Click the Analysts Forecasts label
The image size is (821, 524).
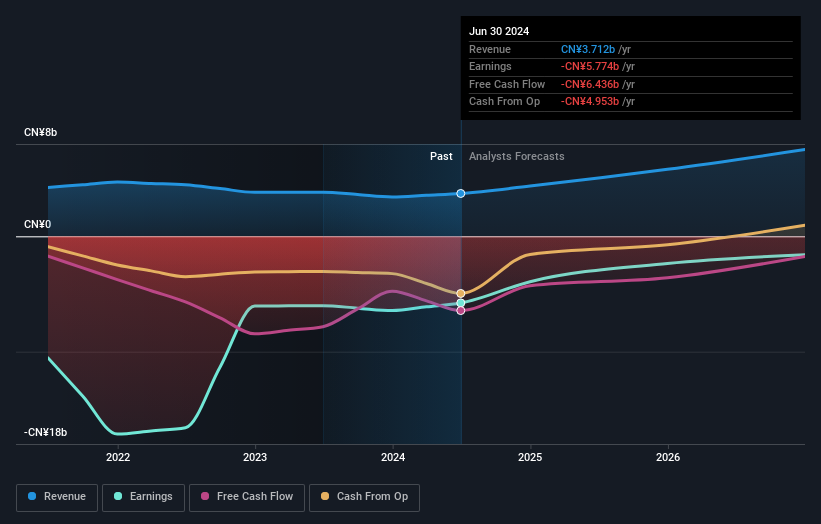pyautogui.click(x=517, y=157)
